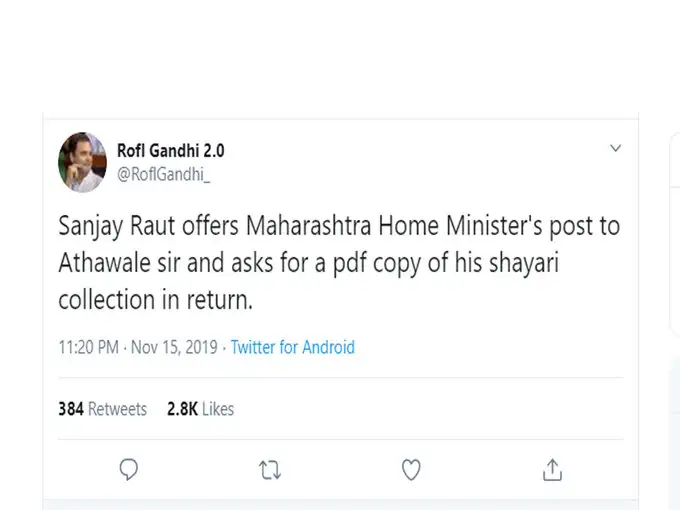Expand the tweet options chevron menu

615,149
